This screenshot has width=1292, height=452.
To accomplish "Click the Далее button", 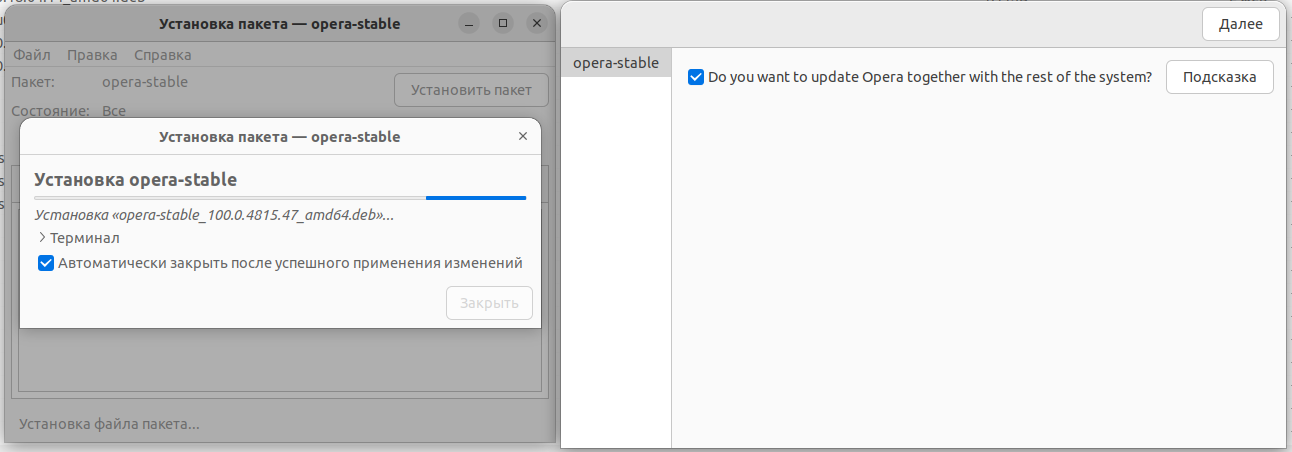I will pyautogui.click(x=1240, y=25).
